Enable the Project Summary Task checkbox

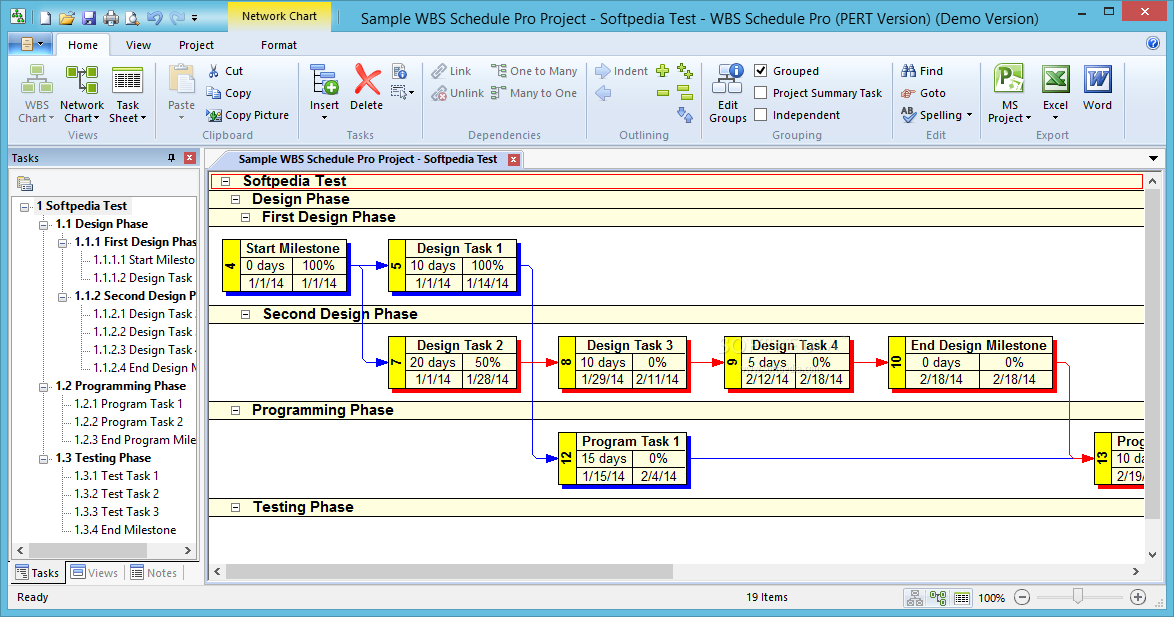point(761,93)
